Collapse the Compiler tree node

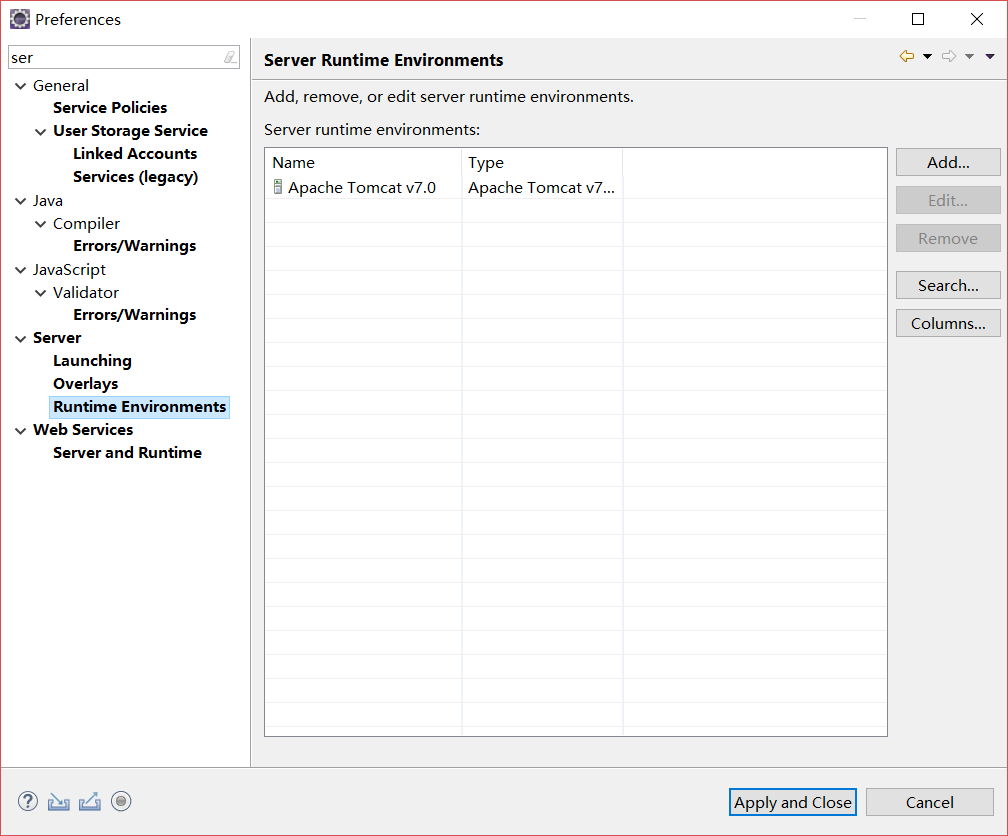tap(40, 224)
